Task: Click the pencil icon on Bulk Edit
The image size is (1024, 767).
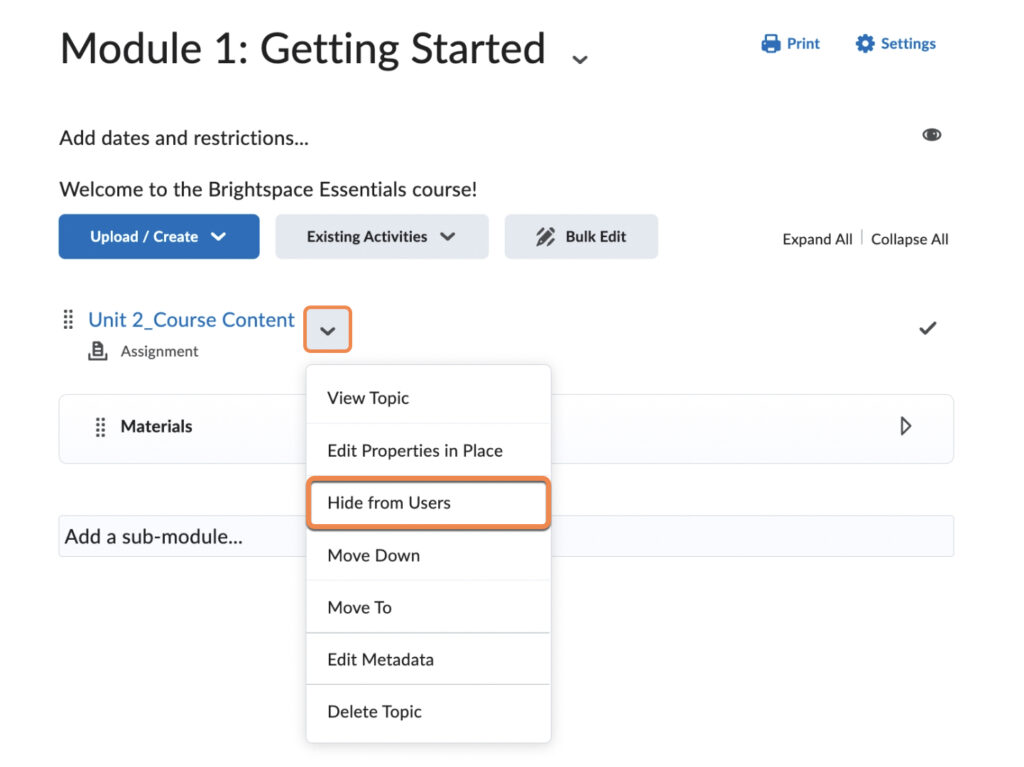Action: click(545, 237)
